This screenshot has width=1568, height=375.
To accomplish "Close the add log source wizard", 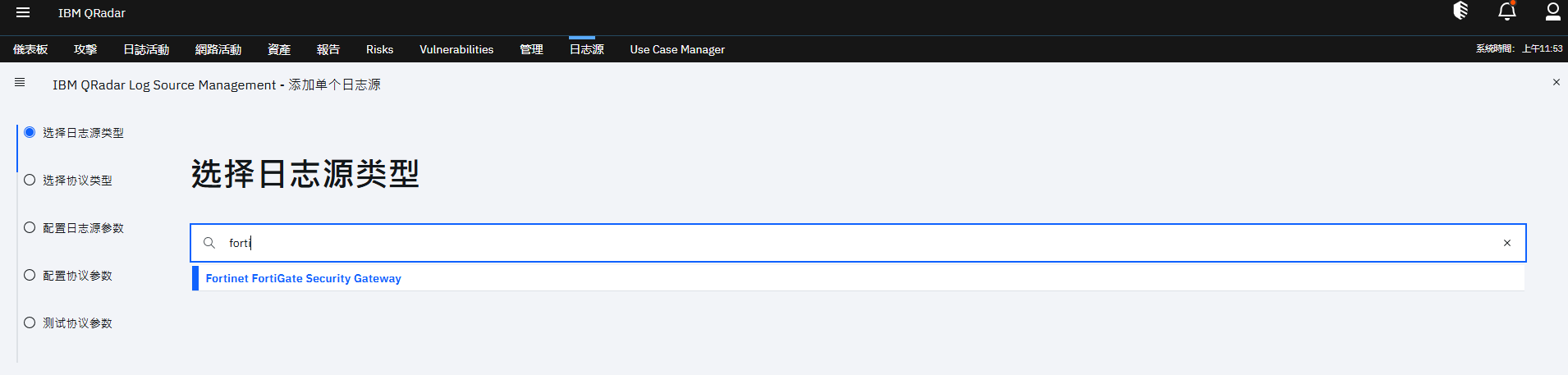I will point(1556,82).
